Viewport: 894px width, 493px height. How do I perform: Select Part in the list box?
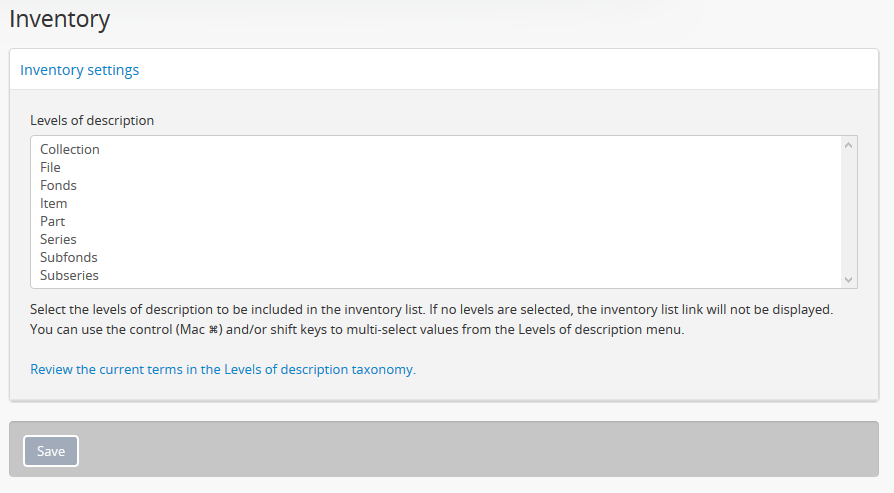coord(53,221)
